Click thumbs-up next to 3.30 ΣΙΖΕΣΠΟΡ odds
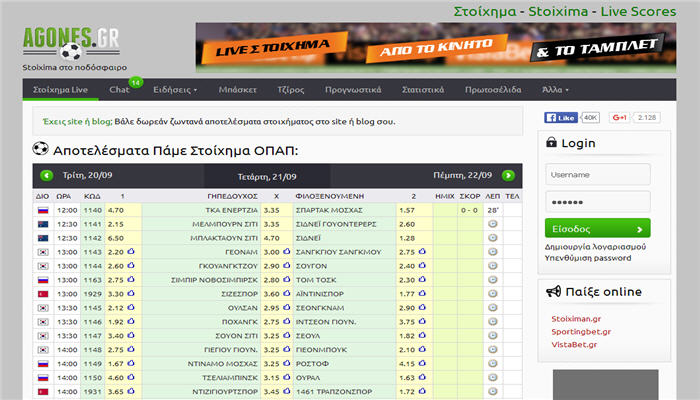Viewport: 700px width, 400px height. (x=131, y=293)
